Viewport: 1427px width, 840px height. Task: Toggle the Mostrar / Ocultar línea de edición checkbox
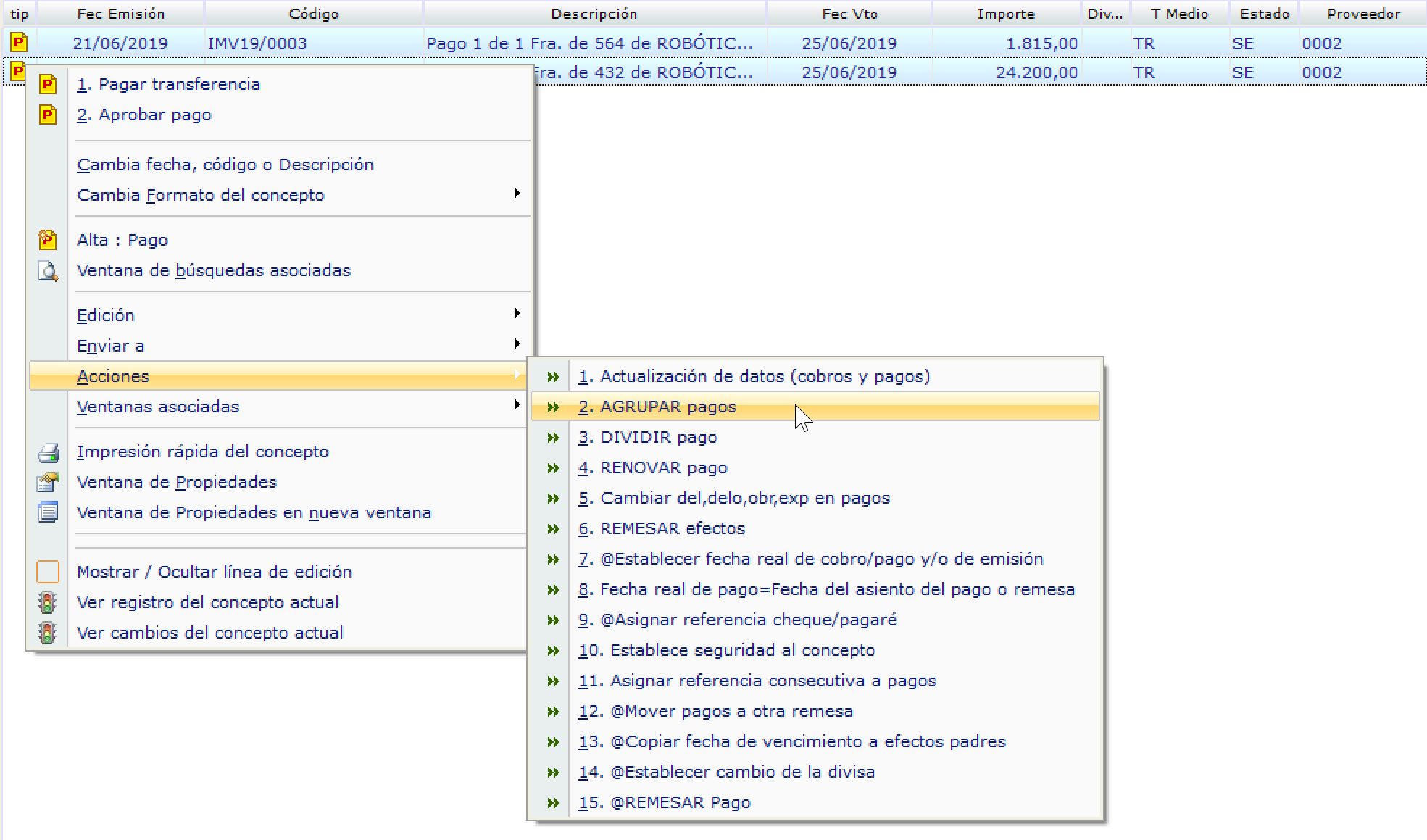tap(48, 572)
